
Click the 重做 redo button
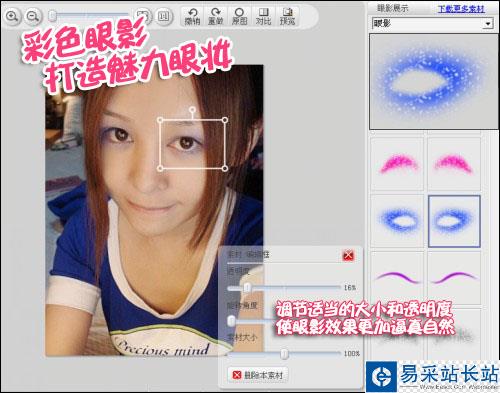(216, 16)
